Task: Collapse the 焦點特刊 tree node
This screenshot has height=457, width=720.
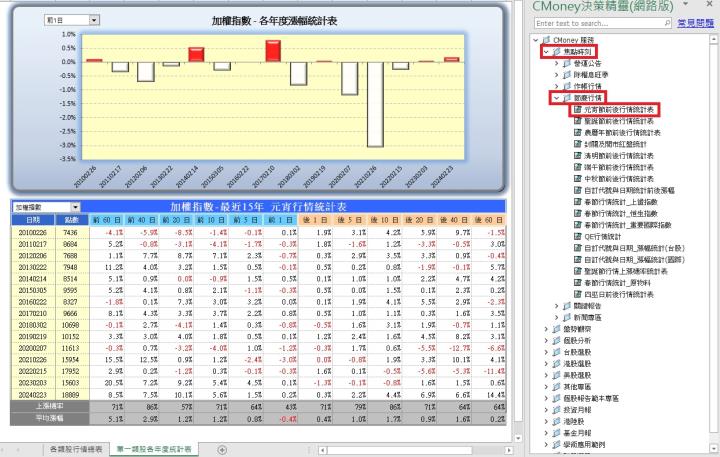Action: pyautogui.click(x=546, y=52)
